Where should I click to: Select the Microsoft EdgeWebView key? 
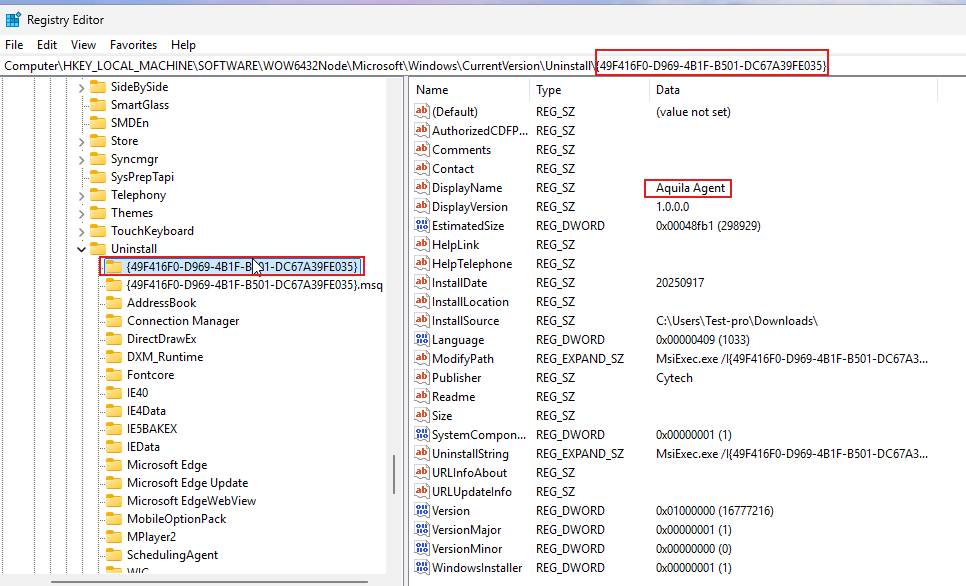coord(191,501)
